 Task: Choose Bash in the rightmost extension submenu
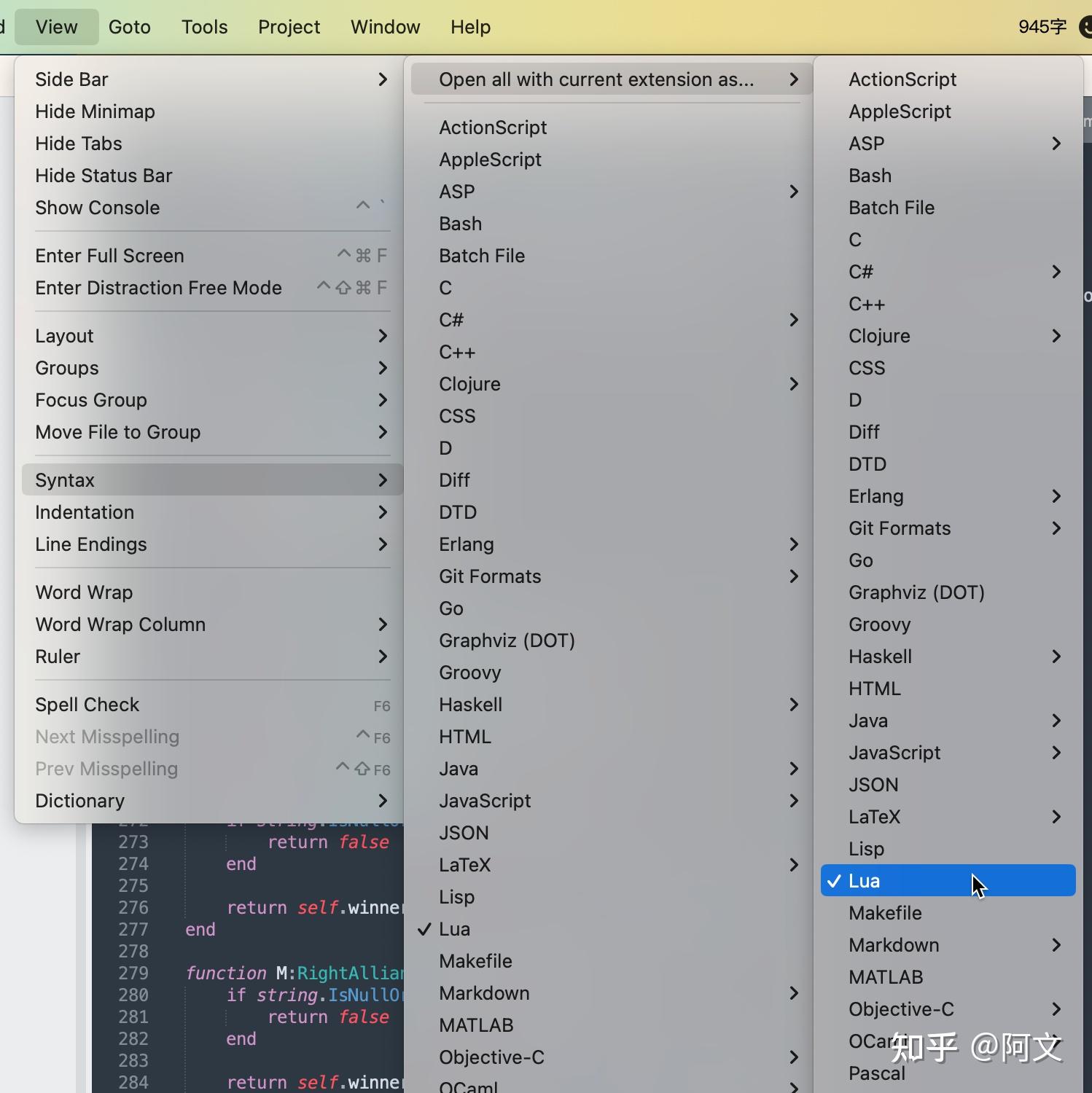point(948,176)
